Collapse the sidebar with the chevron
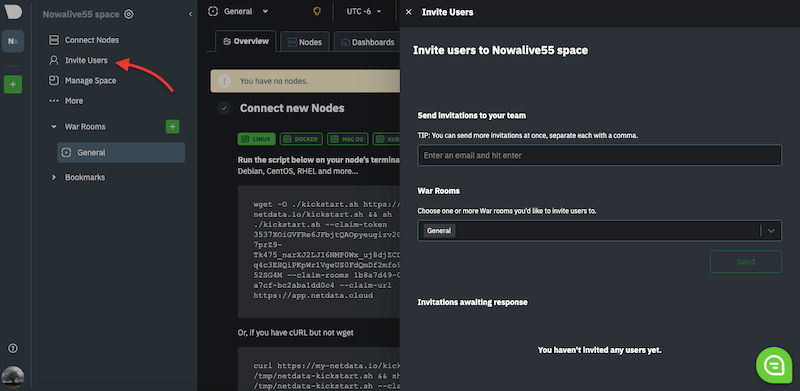The height and width of the screenshot is (391, 800). coord(190,14)
